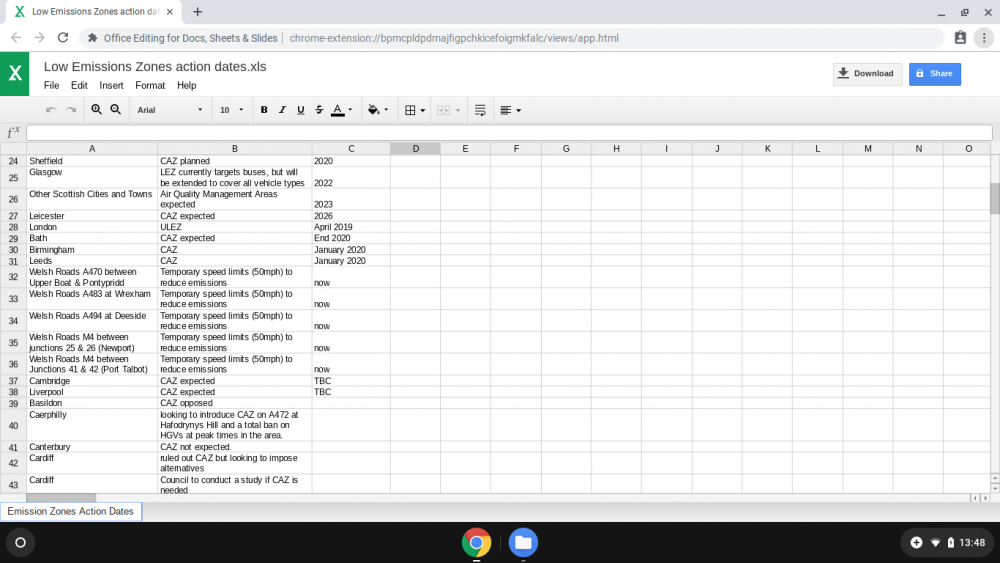Open the Files app from shelf

tap(523, 543)
